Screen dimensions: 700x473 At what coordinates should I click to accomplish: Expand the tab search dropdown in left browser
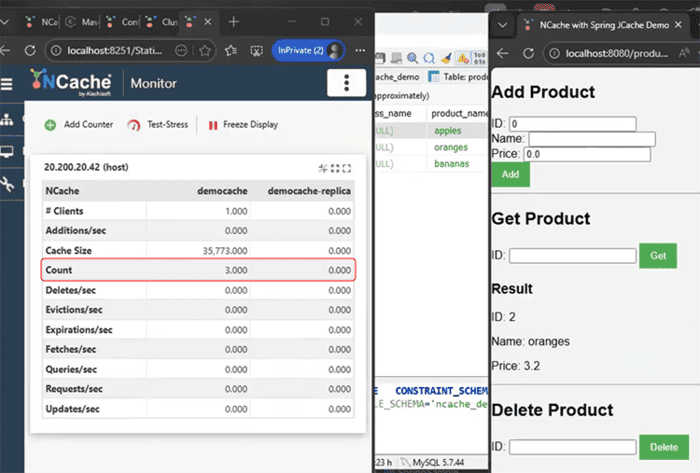(x=4, y=21)
